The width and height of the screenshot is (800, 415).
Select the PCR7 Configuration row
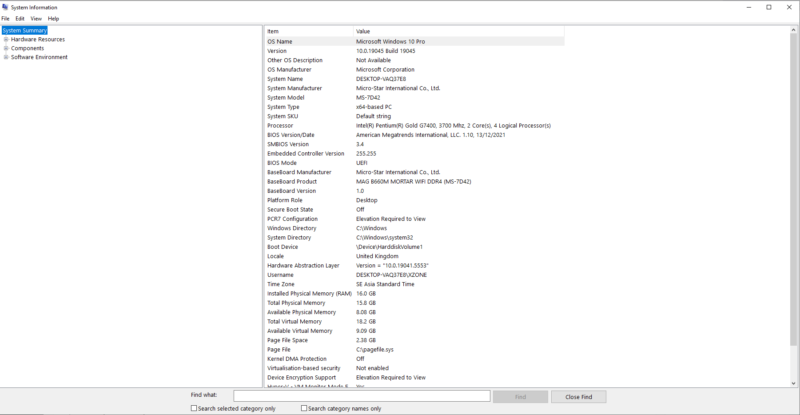click(x=414, y=219)
